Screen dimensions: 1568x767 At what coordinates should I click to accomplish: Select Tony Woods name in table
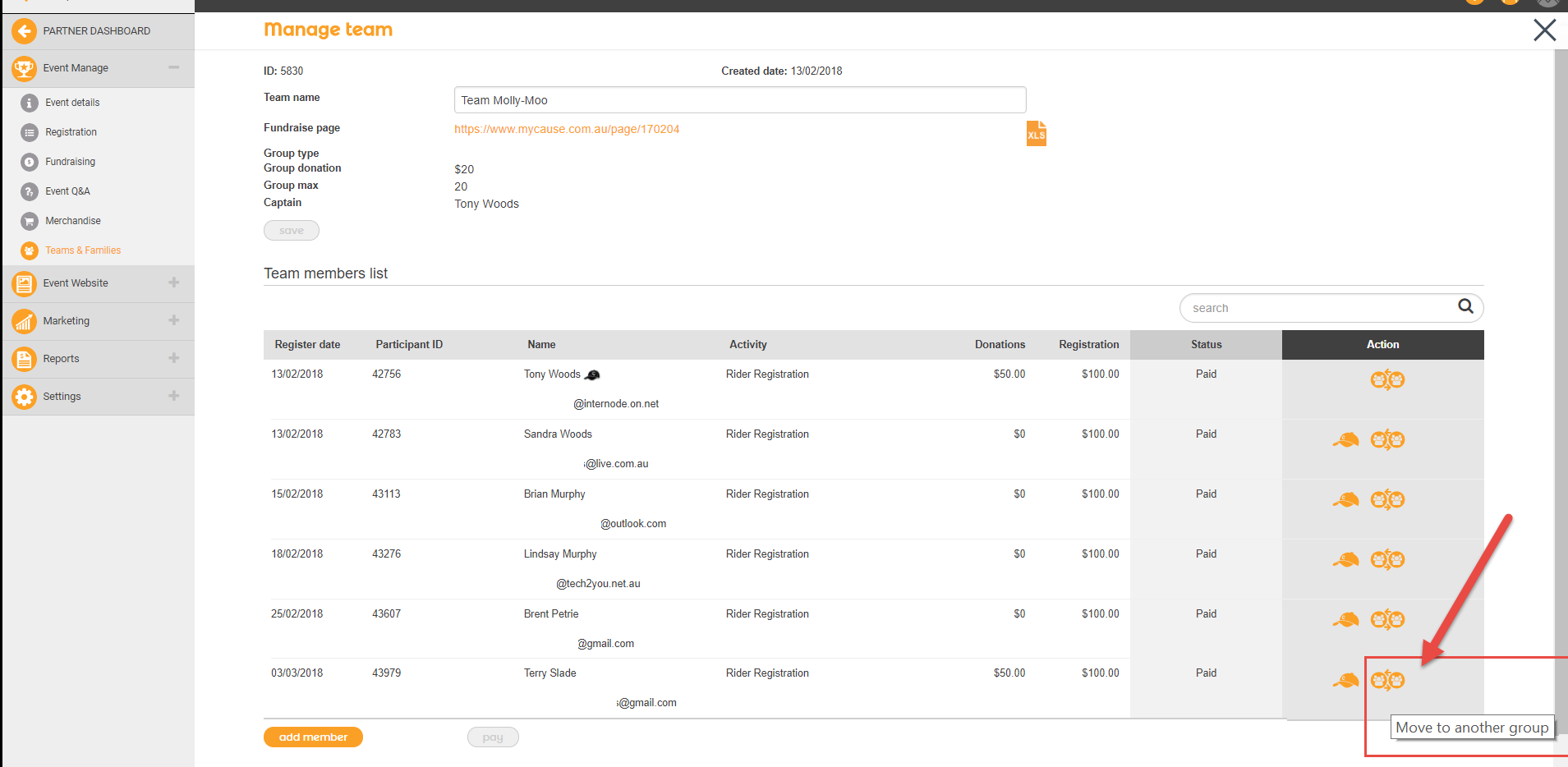tap(552, 374)
